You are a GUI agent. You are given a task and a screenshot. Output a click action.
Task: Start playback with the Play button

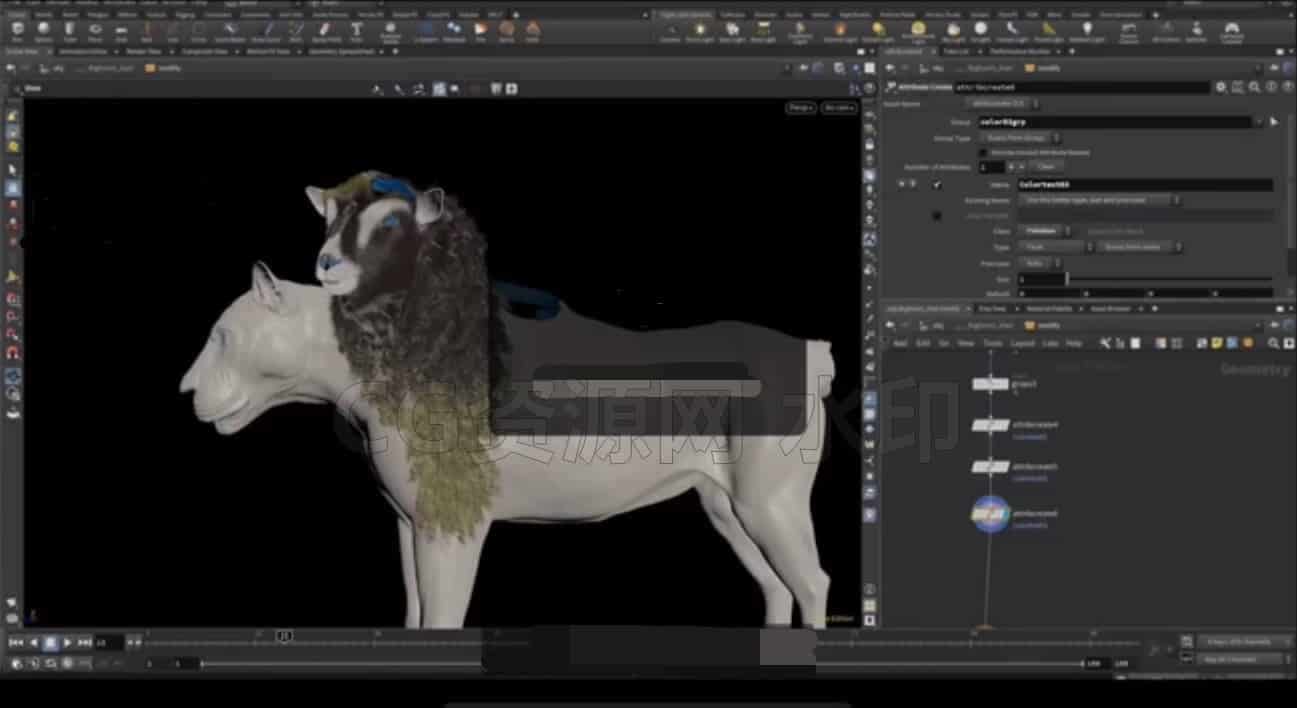(x=67, y=642)
